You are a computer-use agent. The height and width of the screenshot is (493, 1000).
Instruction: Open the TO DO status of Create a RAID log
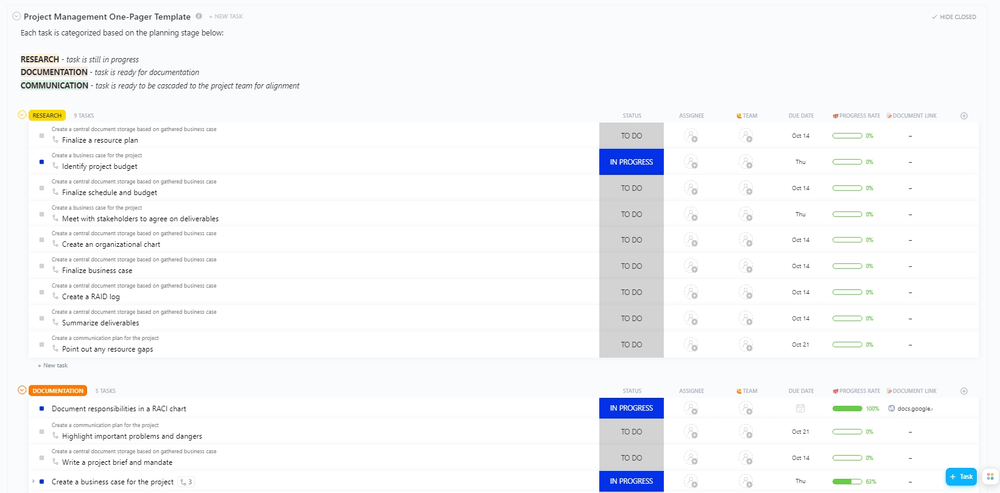631,292
